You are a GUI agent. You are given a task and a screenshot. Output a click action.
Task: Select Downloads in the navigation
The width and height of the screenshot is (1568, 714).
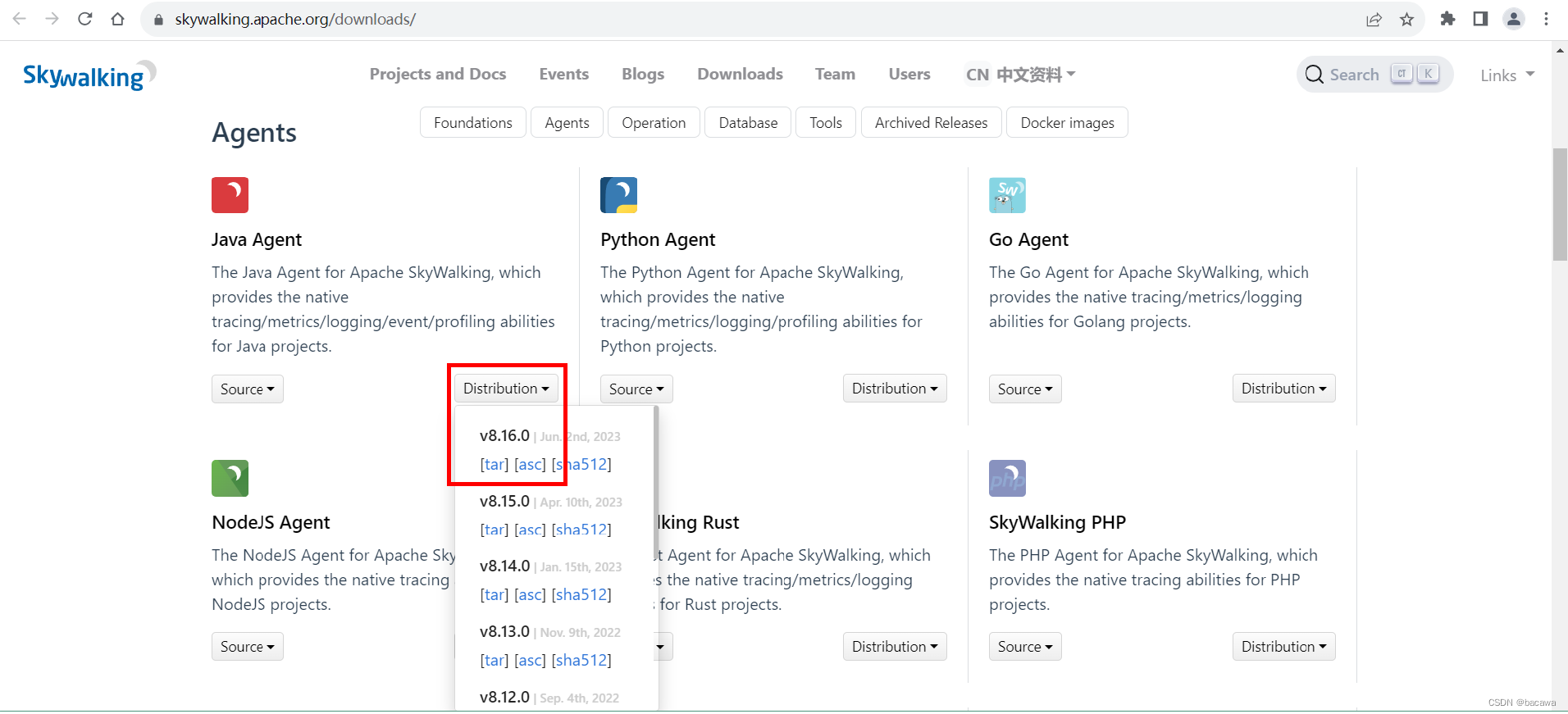(x=740, y=74)
